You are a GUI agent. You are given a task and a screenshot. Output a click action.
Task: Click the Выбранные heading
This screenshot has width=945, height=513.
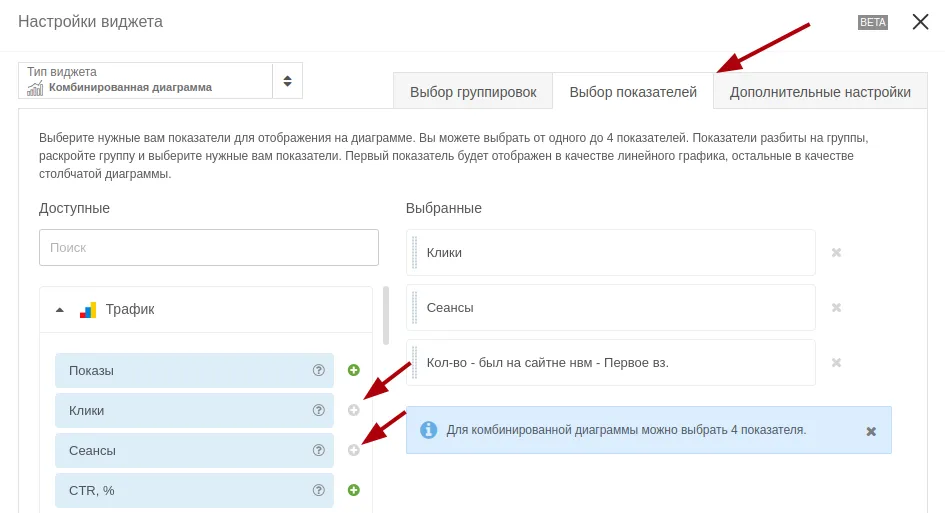[x=444, y=208]
